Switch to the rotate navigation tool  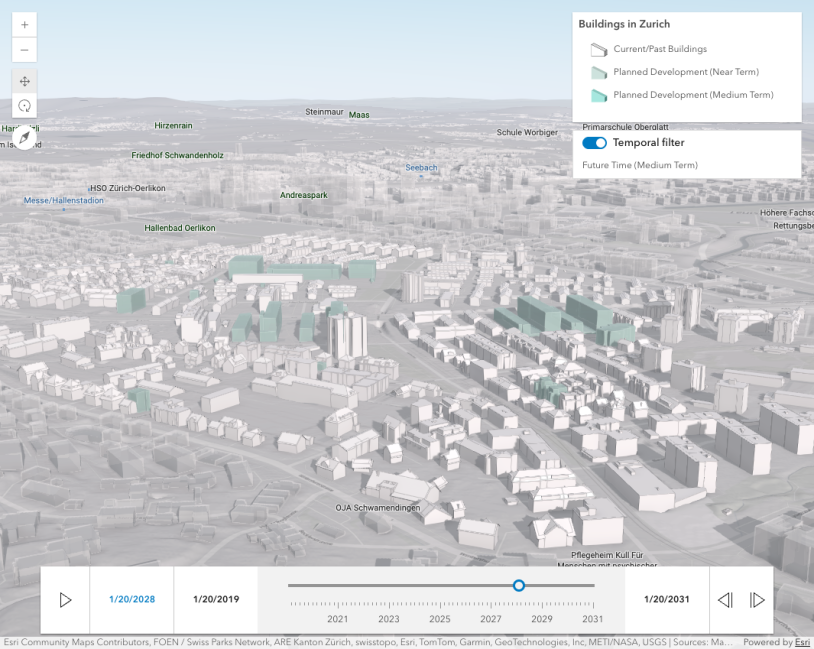click(x=24, y=106)
